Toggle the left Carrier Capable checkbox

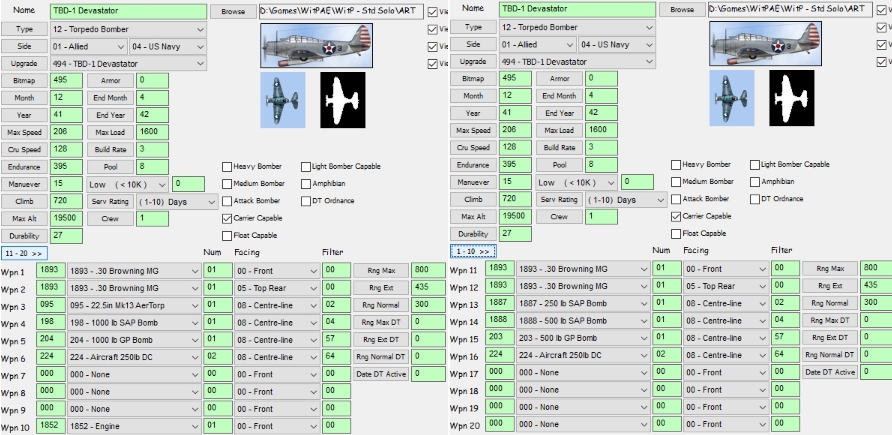point(227,218)
